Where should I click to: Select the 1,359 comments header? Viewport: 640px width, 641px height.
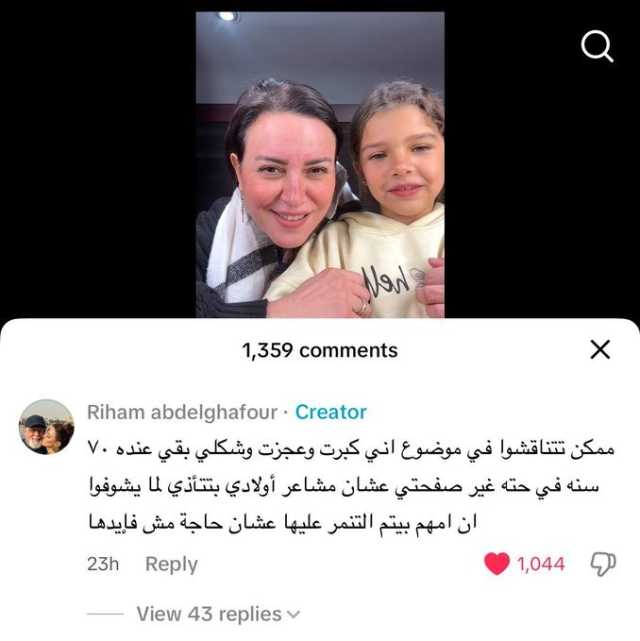tap(320, 350)
